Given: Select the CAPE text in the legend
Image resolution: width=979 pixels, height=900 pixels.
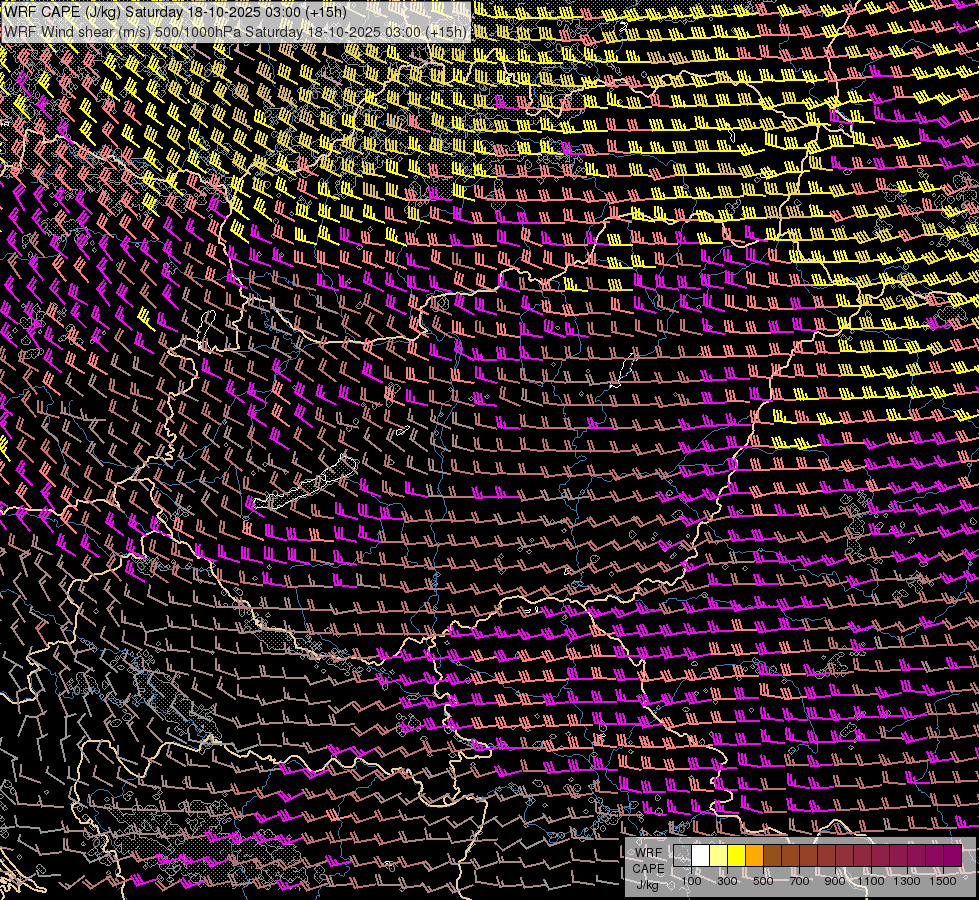Looking at the screenshot, I should (x=648, y=868).
